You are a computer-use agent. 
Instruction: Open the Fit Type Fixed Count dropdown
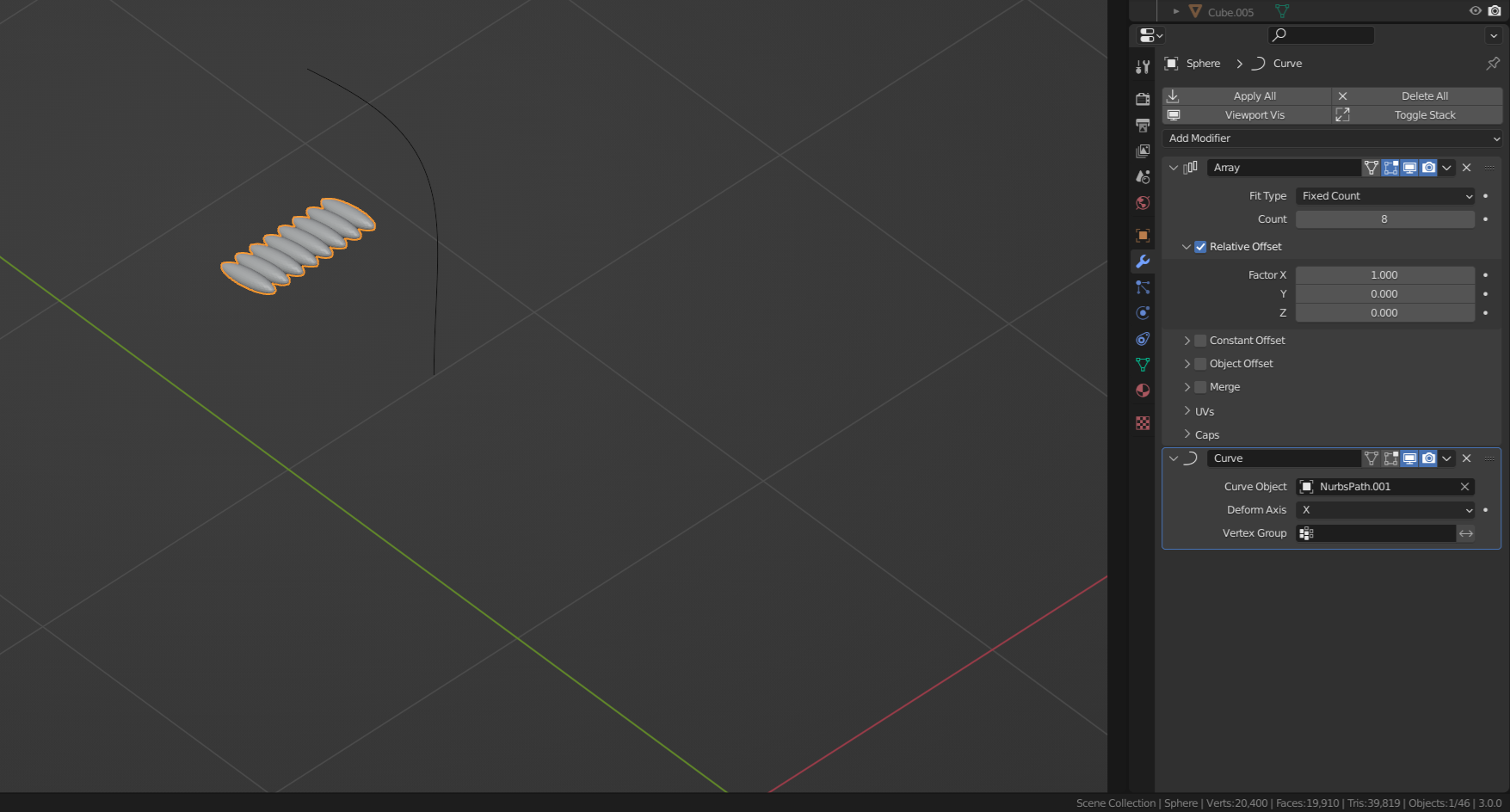tap(1385, 196)
